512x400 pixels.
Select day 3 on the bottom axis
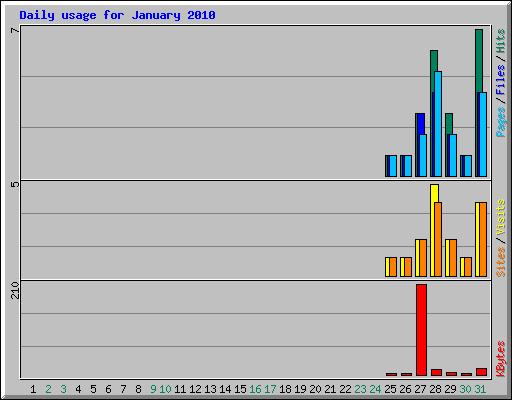[63, 389]
